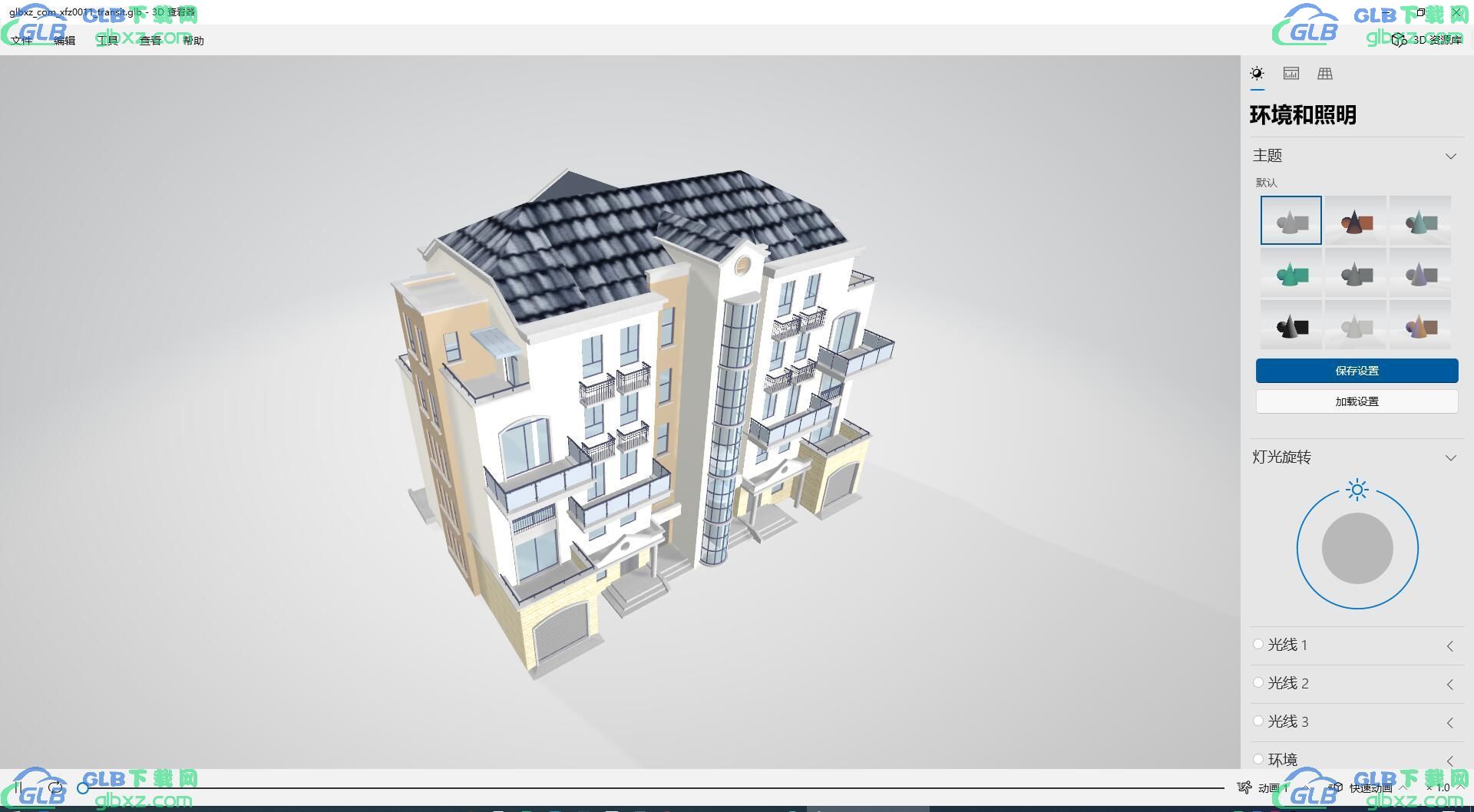Toggle the 光线 3 radio button
1474x812 pixels.
1258,721
